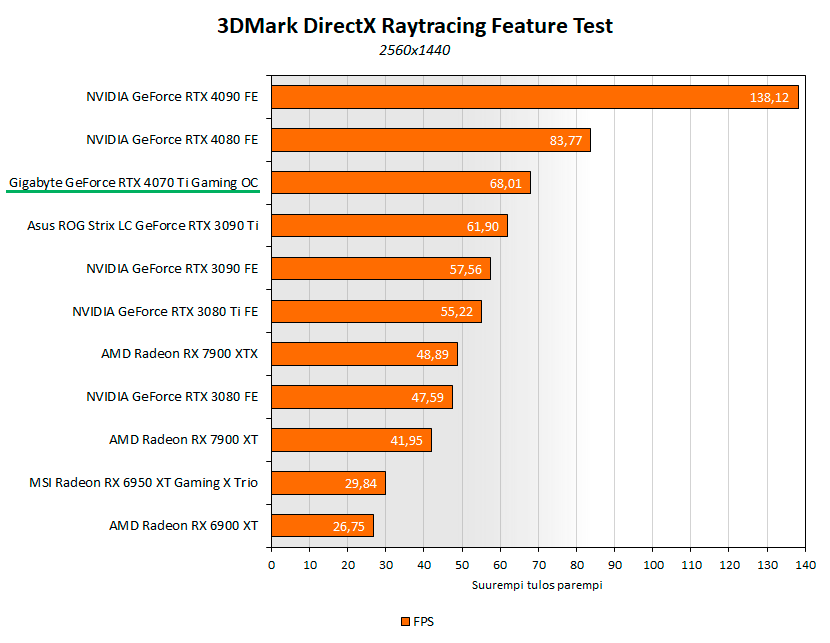Click the Gigabyte GeForce RTX 4070 Ti Gaming OC label
The width and height of the screenshot is (830, 643).
click(x=133, y=183)
